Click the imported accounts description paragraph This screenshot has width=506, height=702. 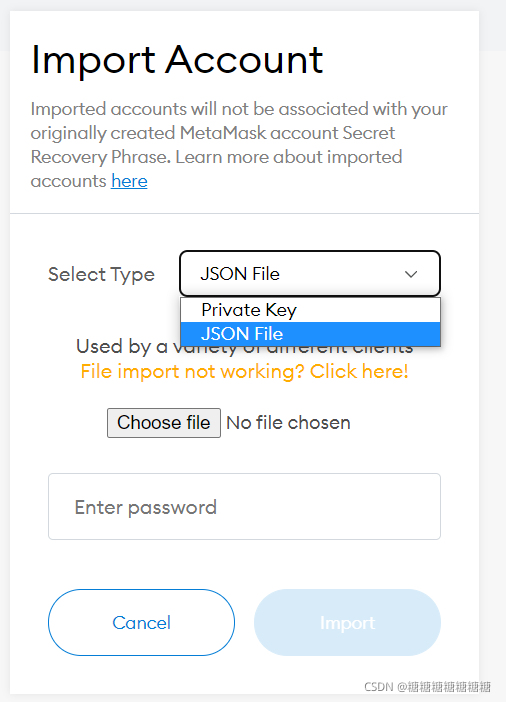pyautogui.click(x=239, y=145)
